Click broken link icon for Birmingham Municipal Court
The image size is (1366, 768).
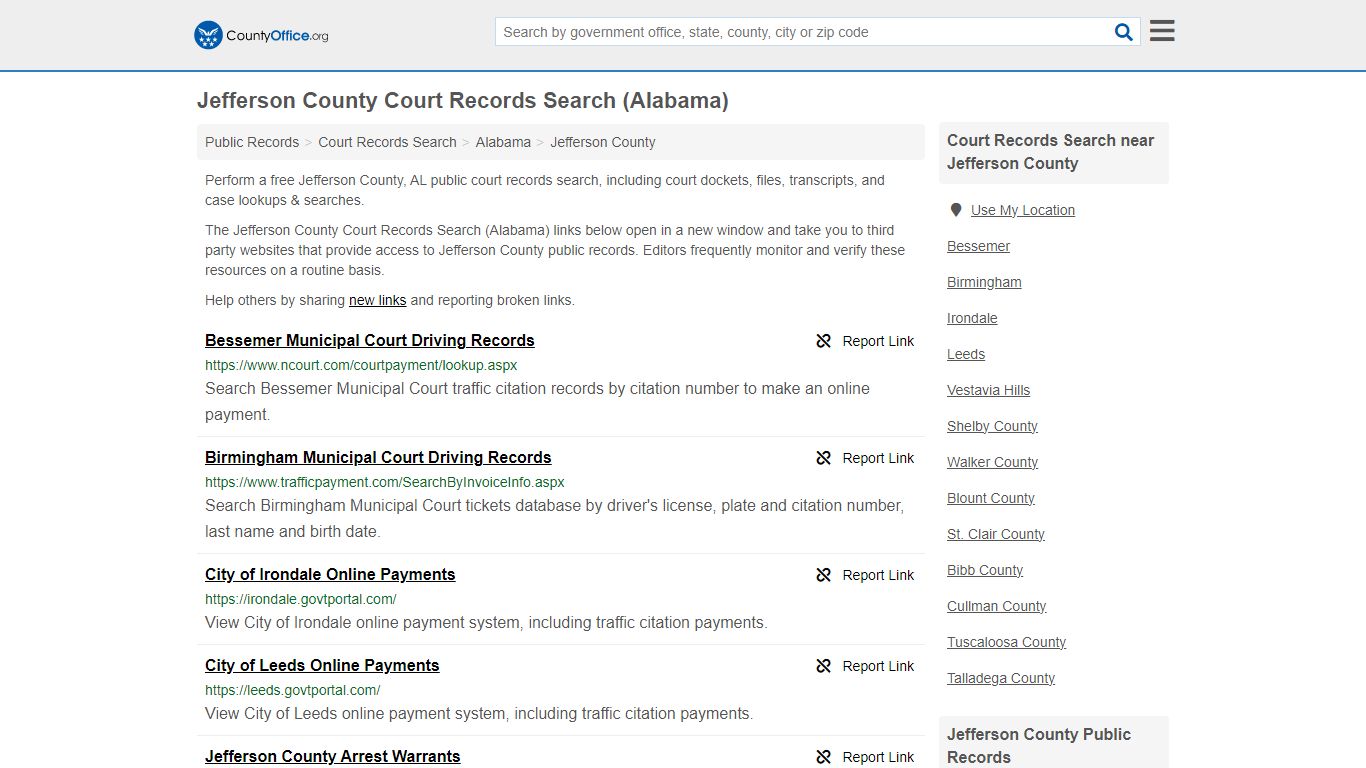[x=824, y=458]
